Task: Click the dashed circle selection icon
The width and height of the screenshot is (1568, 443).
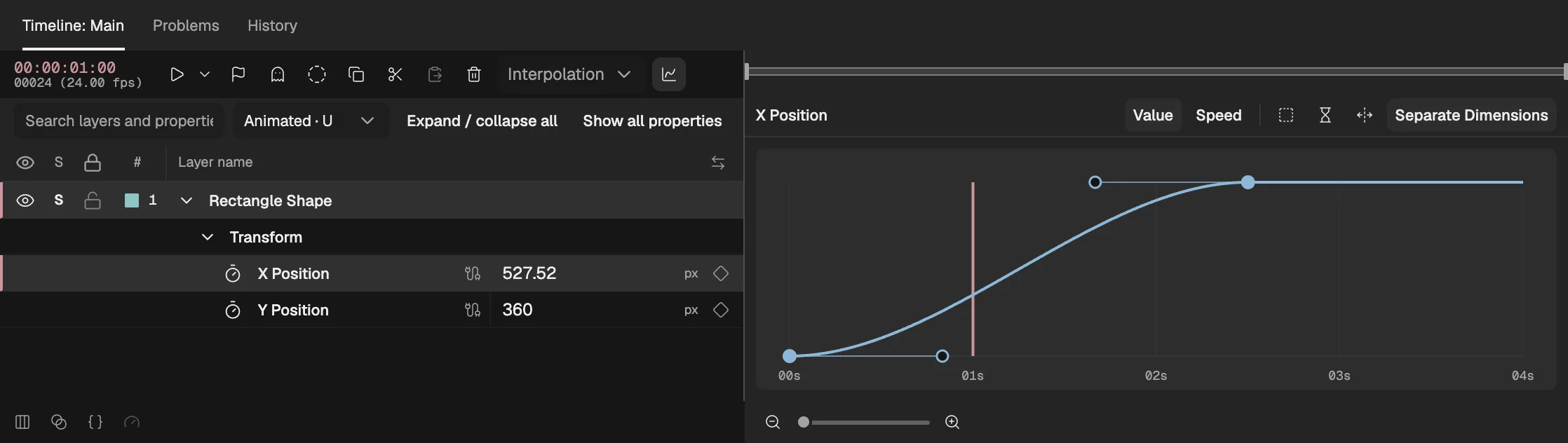Action: pyautogui.click(x=317, y=74)
